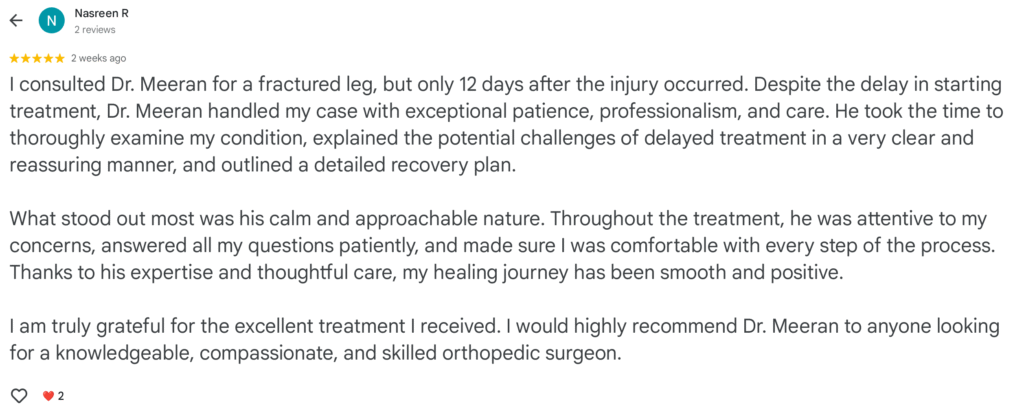Click the second yellow rating star
Image resolution: width=1024 pixels, height=406 pixels.
[25, 58]
